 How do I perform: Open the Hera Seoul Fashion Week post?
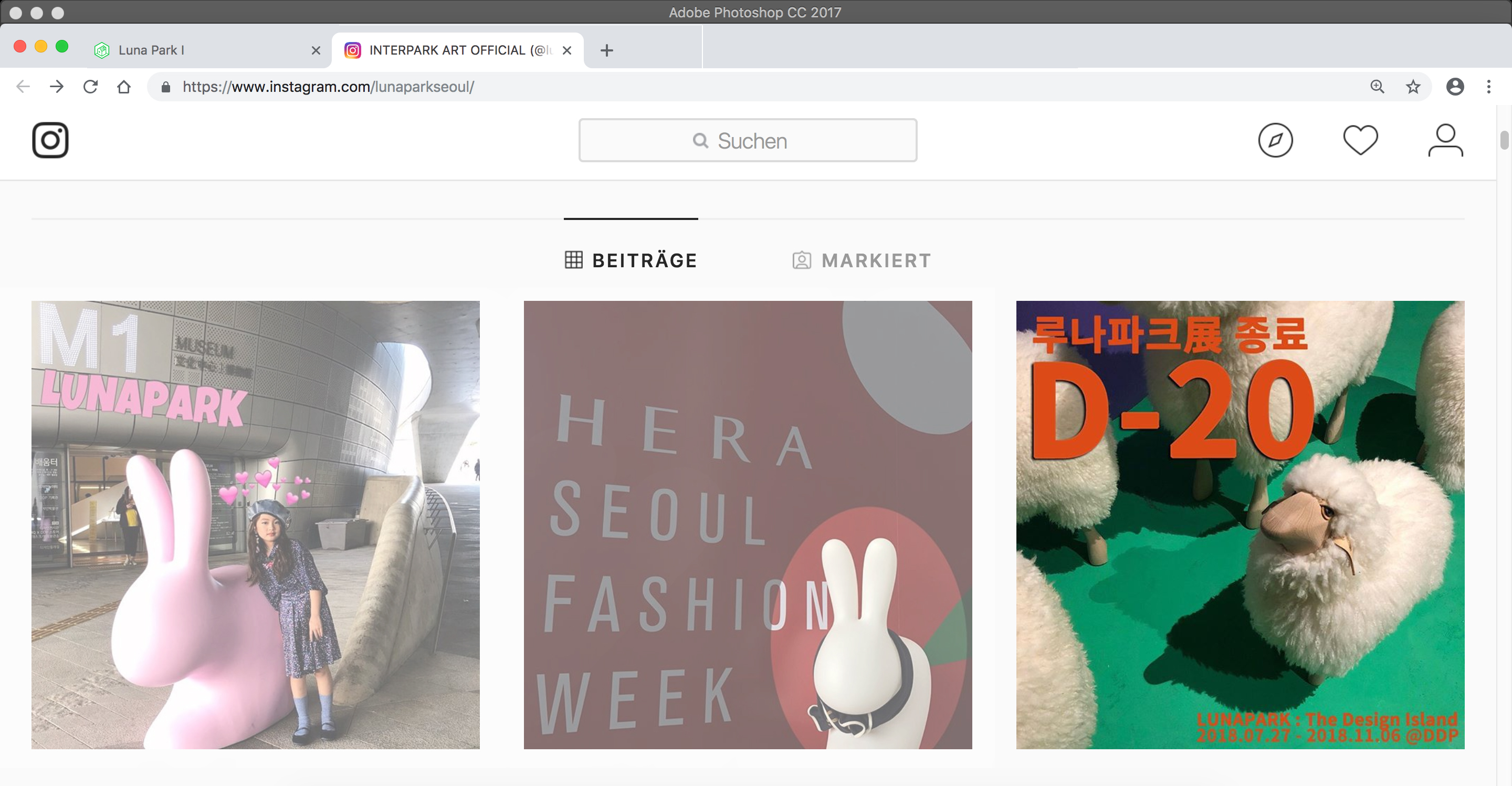(x=748, y=525)
